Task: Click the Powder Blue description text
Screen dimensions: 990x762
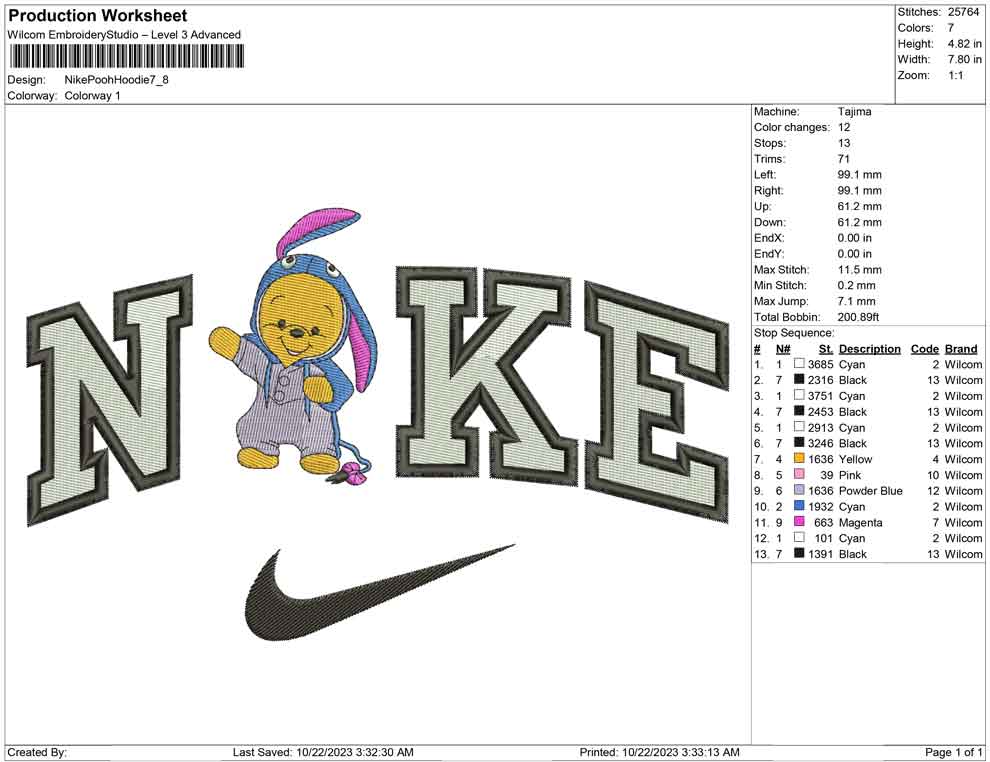Action: [871, 491]
